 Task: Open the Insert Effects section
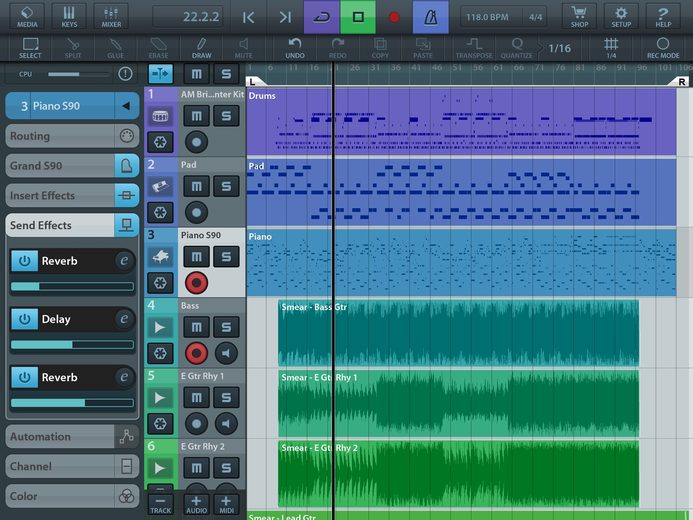[x=72, y=195]
